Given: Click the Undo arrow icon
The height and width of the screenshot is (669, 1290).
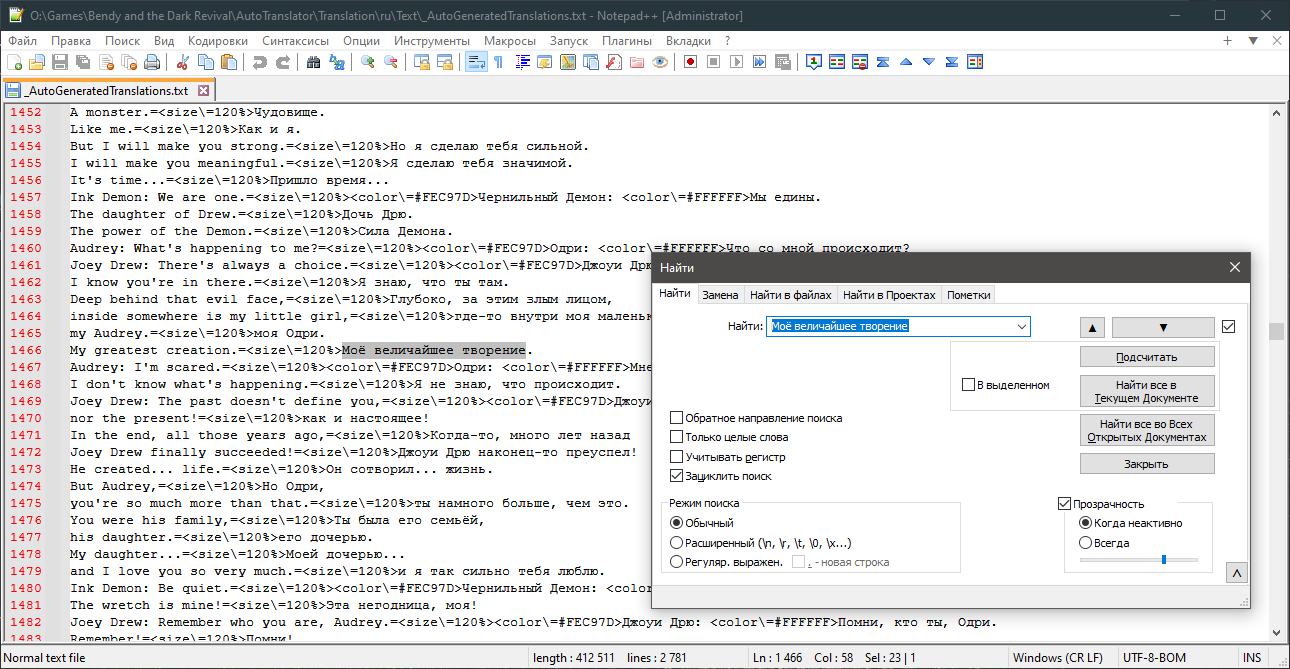Looking at the screenshot, I should pos(260,62).
